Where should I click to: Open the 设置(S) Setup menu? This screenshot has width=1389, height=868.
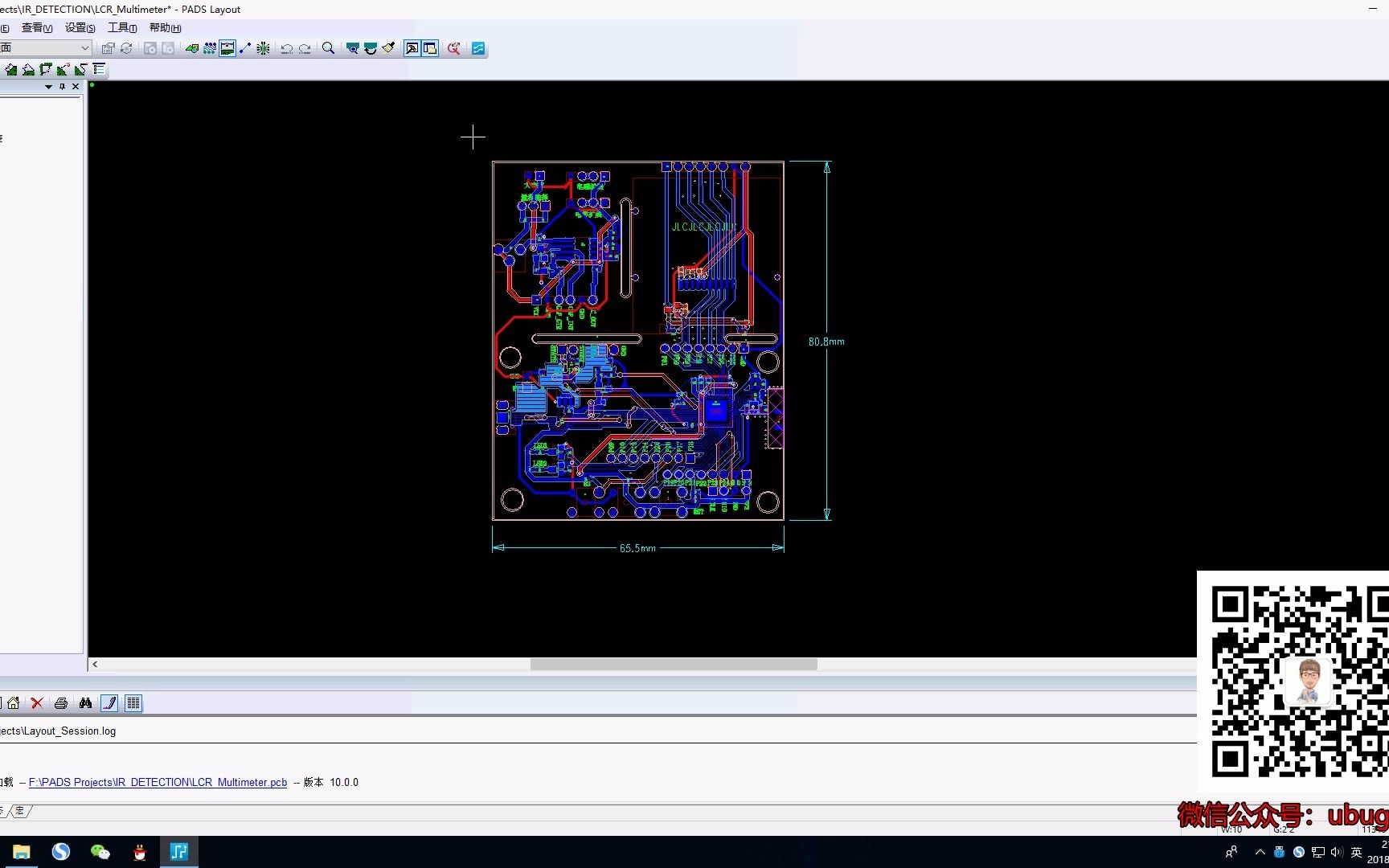(80, 28)
